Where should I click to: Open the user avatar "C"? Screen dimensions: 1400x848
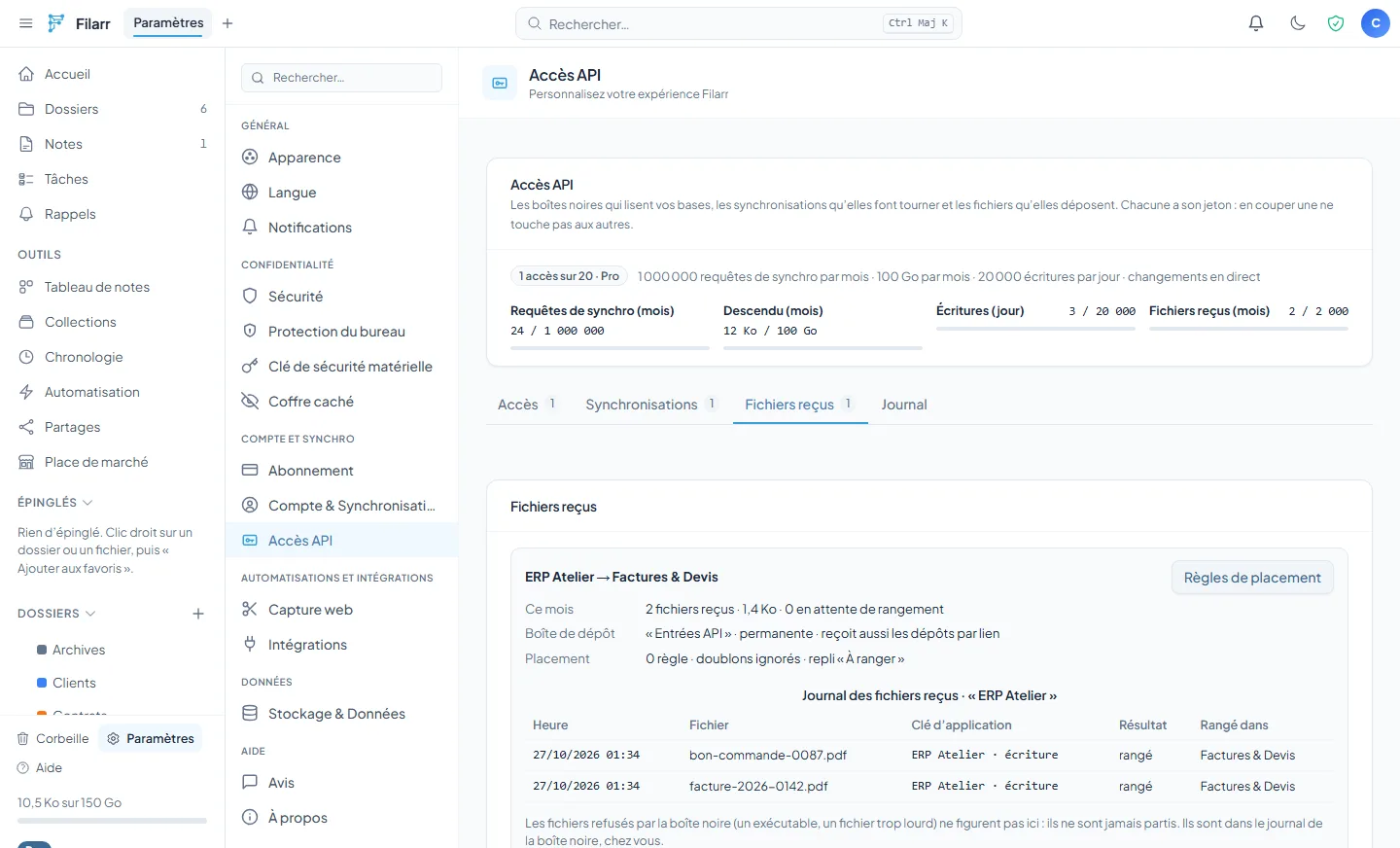(1376, 23)
